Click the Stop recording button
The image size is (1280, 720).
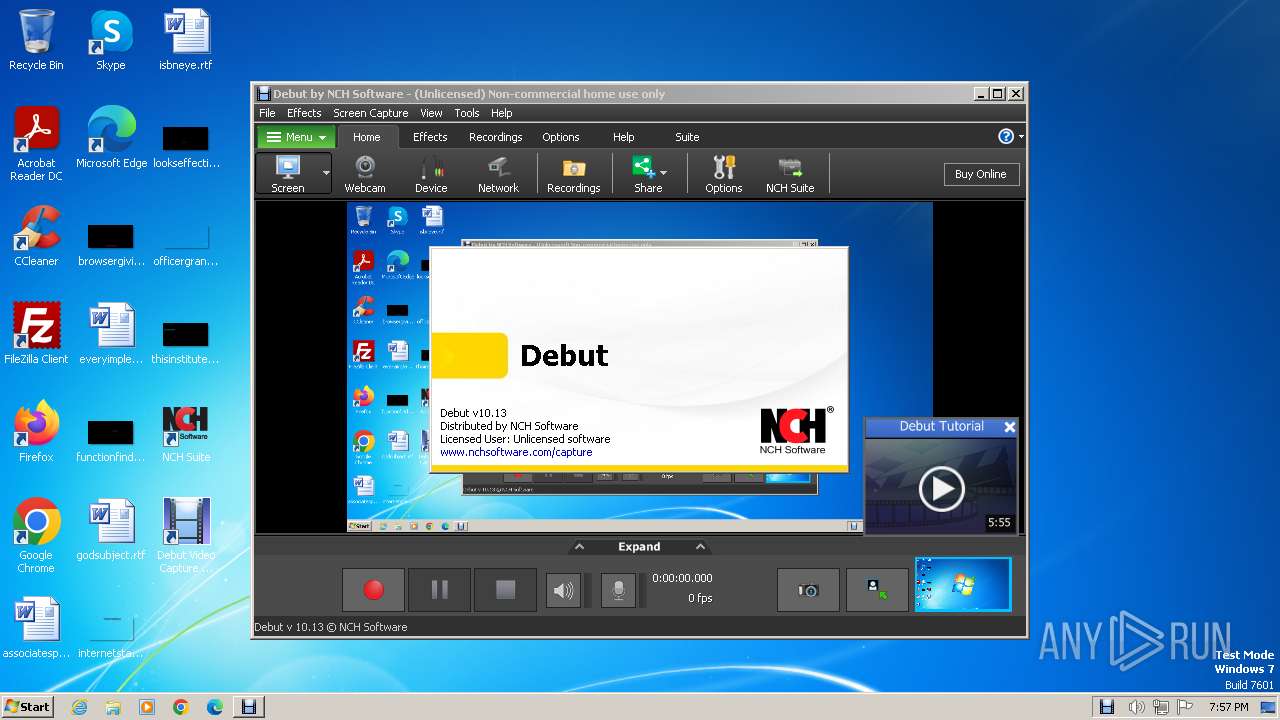(505, 590)
